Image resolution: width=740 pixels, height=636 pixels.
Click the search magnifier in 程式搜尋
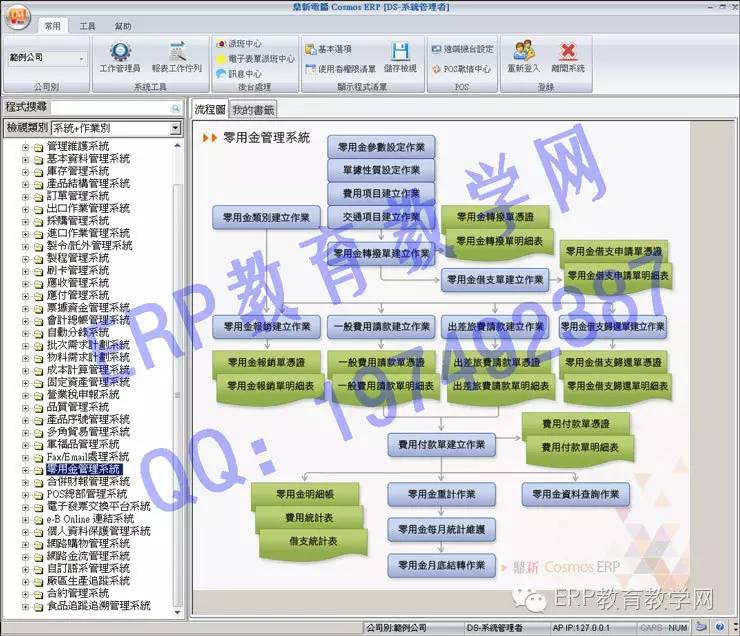(175, 107)
